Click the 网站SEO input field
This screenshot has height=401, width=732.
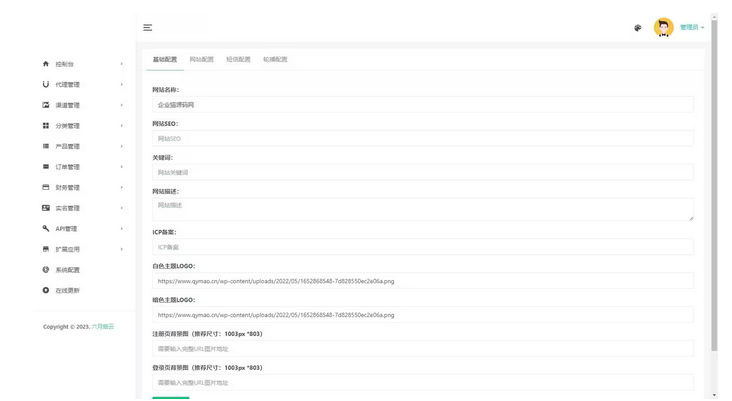pos(422,139)
